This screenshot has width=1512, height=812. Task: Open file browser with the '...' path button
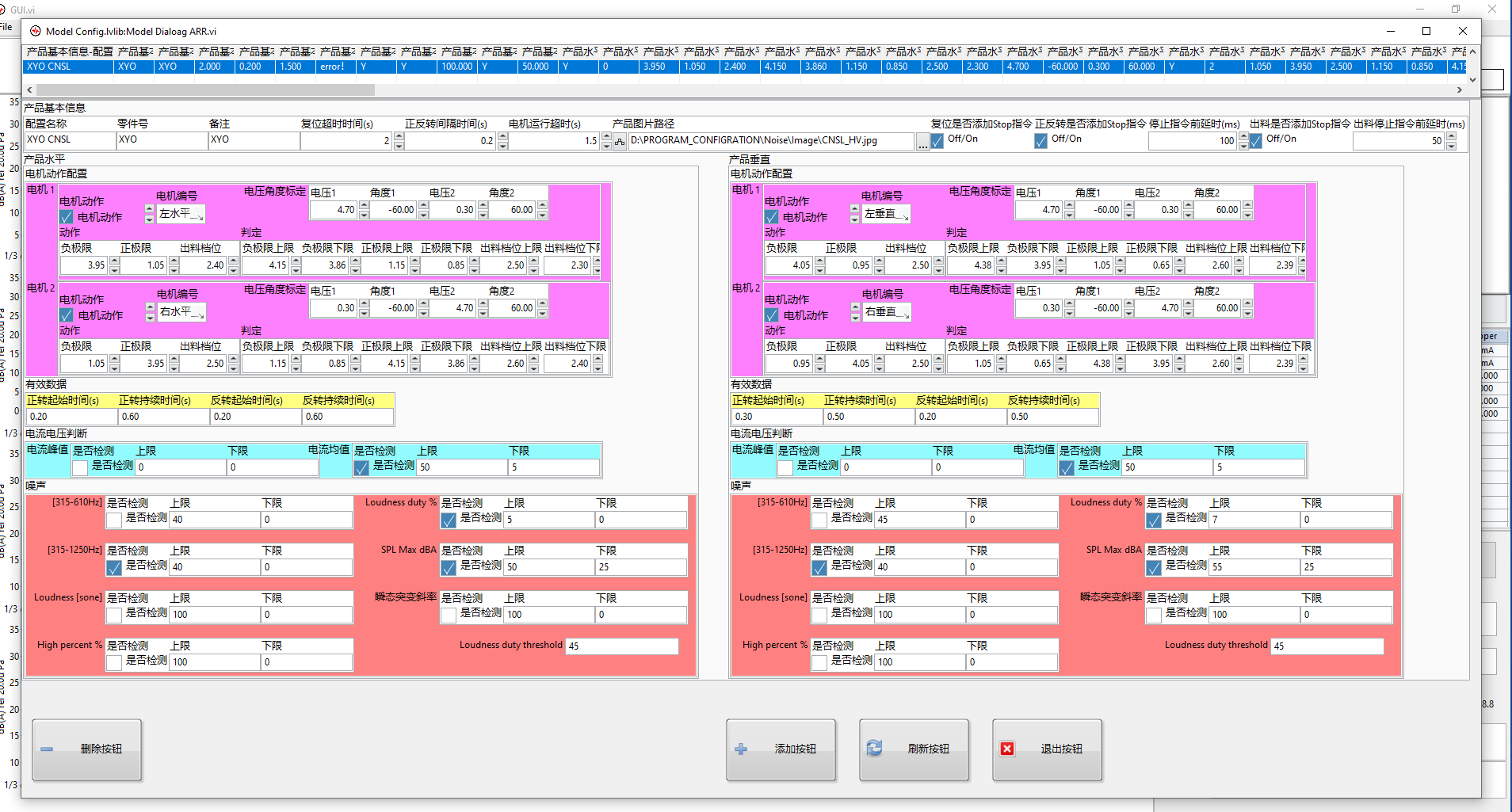click(922, 142)
